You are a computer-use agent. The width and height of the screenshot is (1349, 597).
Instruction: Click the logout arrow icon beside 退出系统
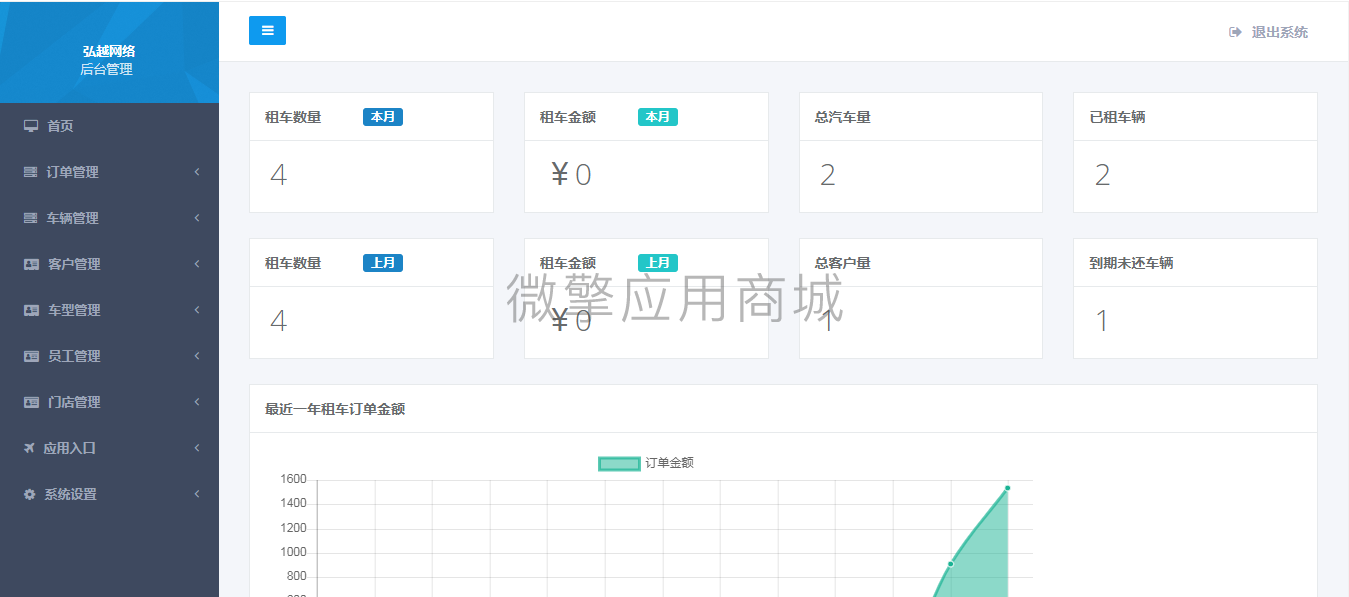[x=1235, y=32]
